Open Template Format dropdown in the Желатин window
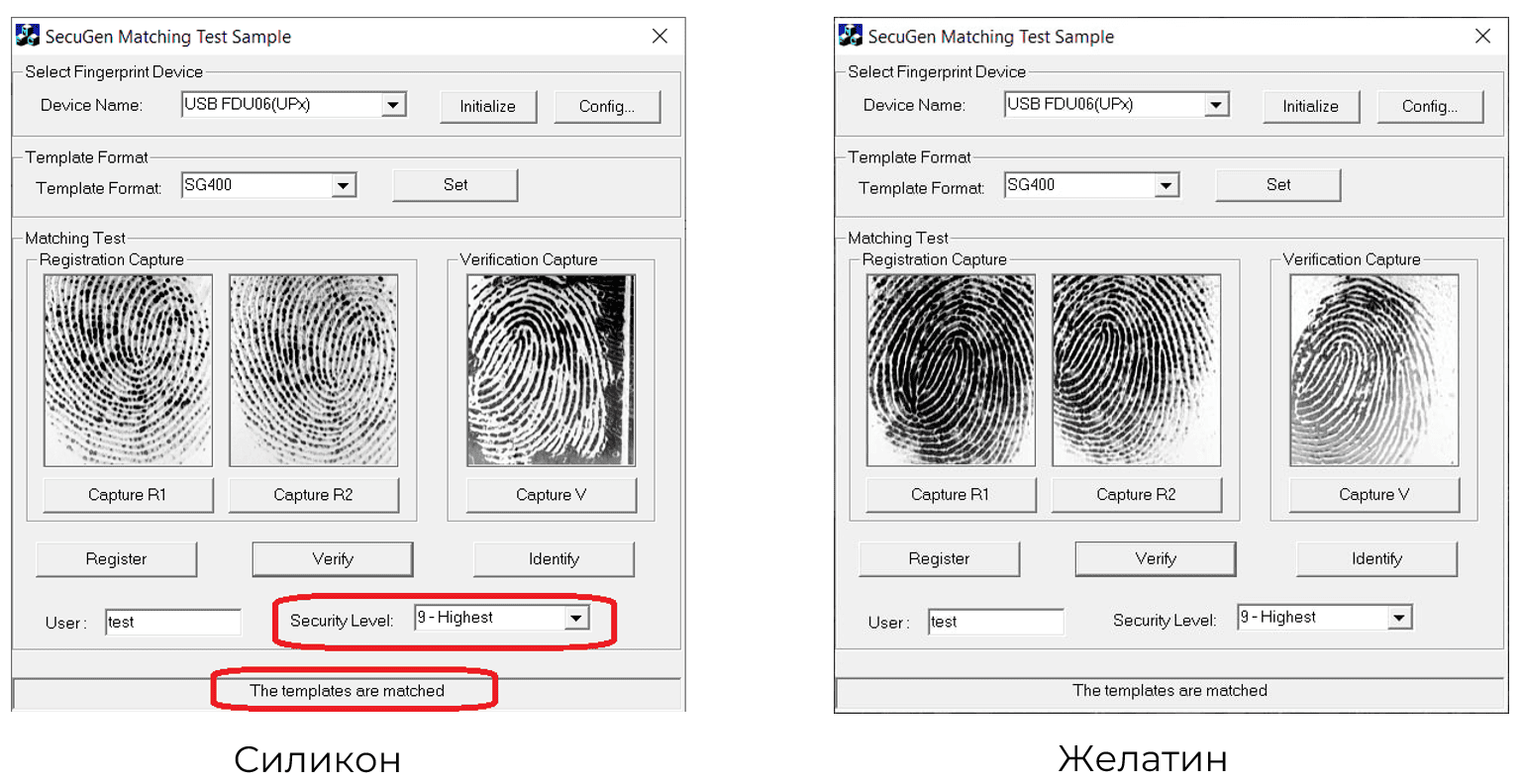This screenshot has width=1523, height=784. tap(1166, 186)
